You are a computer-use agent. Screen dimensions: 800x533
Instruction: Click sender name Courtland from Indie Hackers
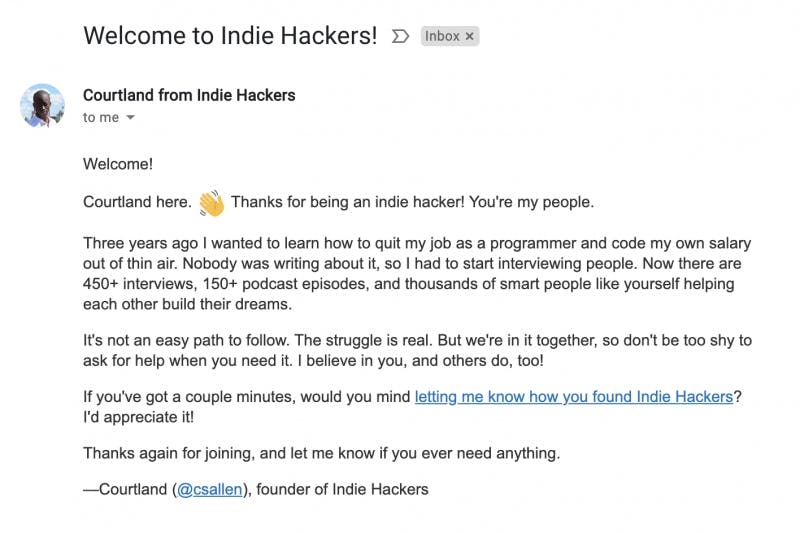pos(189,95)
